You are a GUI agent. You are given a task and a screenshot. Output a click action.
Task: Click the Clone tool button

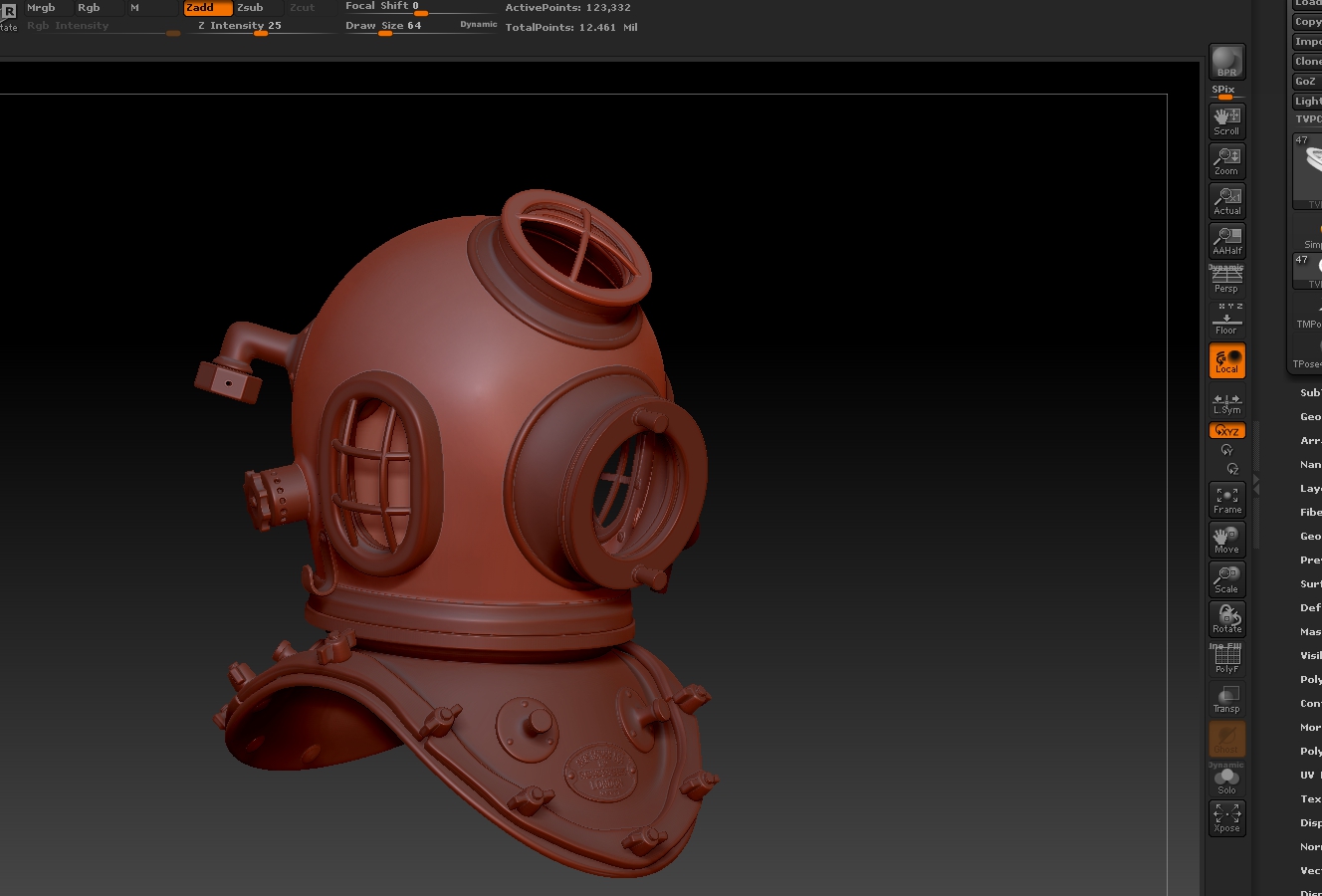coord(1307,61)
